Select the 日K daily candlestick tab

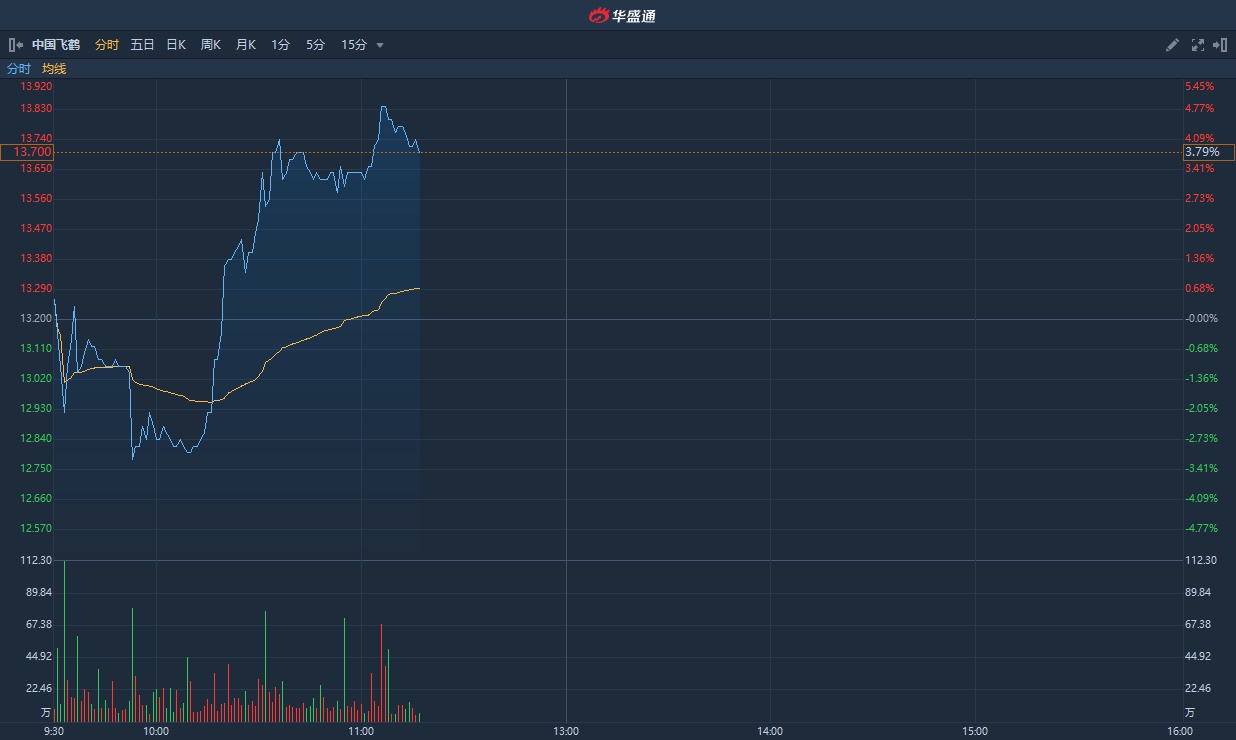click(x=176, y=45)
